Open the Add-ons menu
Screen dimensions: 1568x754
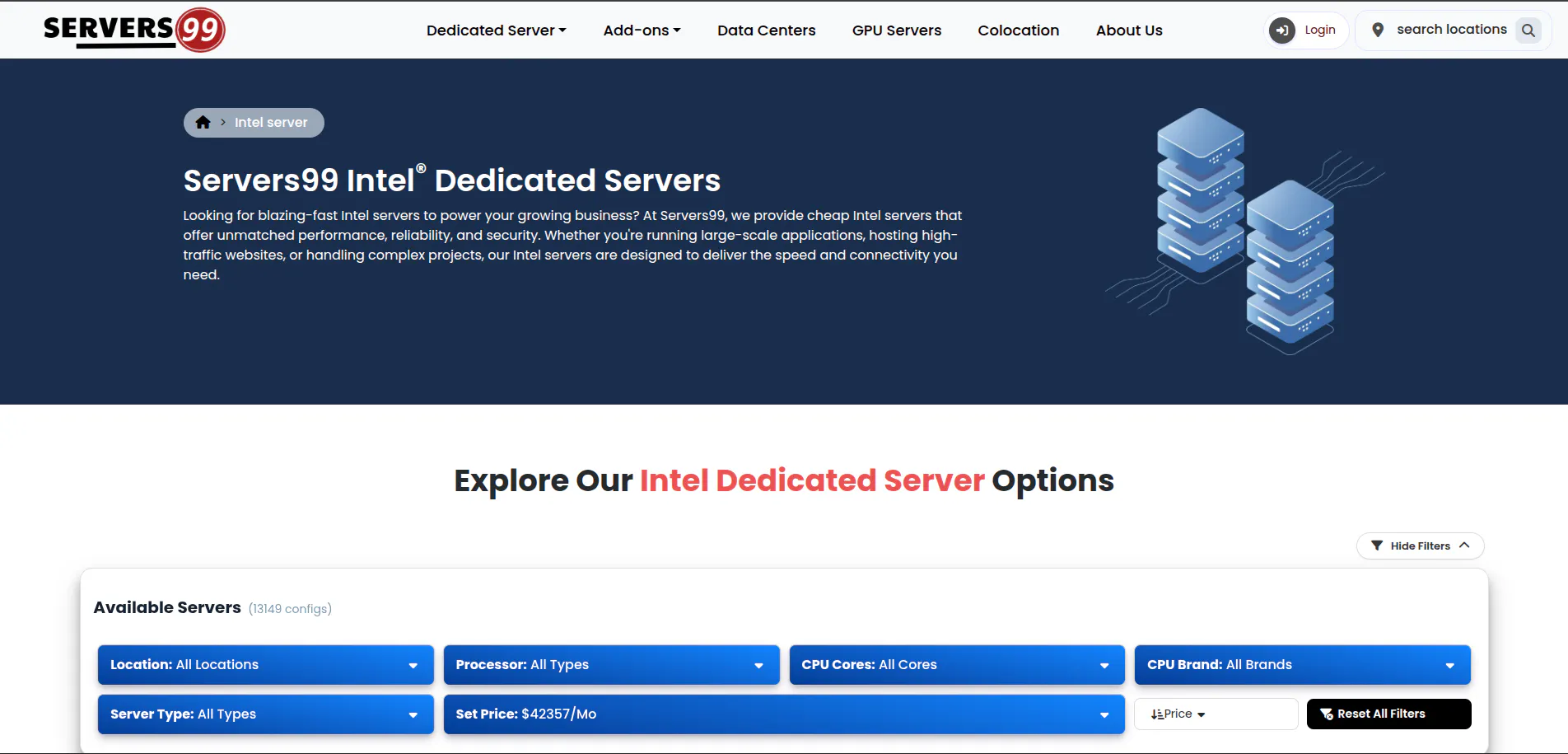tap(642, 30)
